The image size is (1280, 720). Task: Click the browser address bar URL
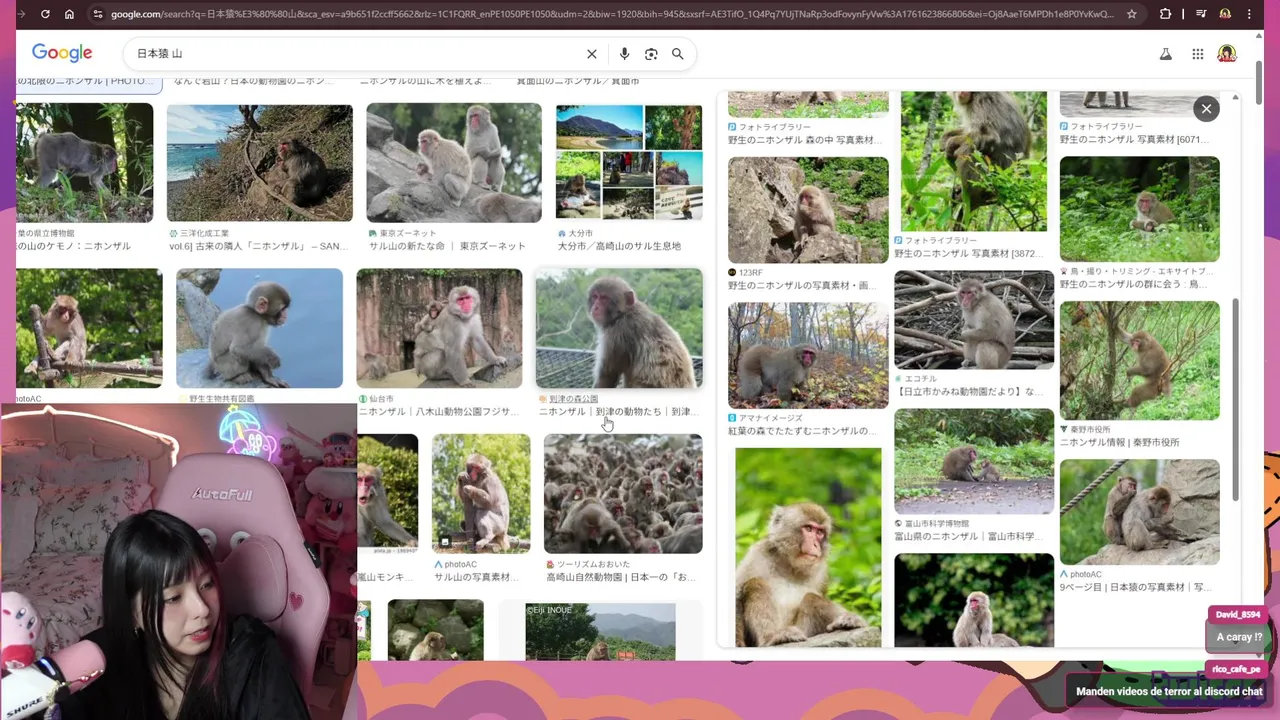pos(610,14)
